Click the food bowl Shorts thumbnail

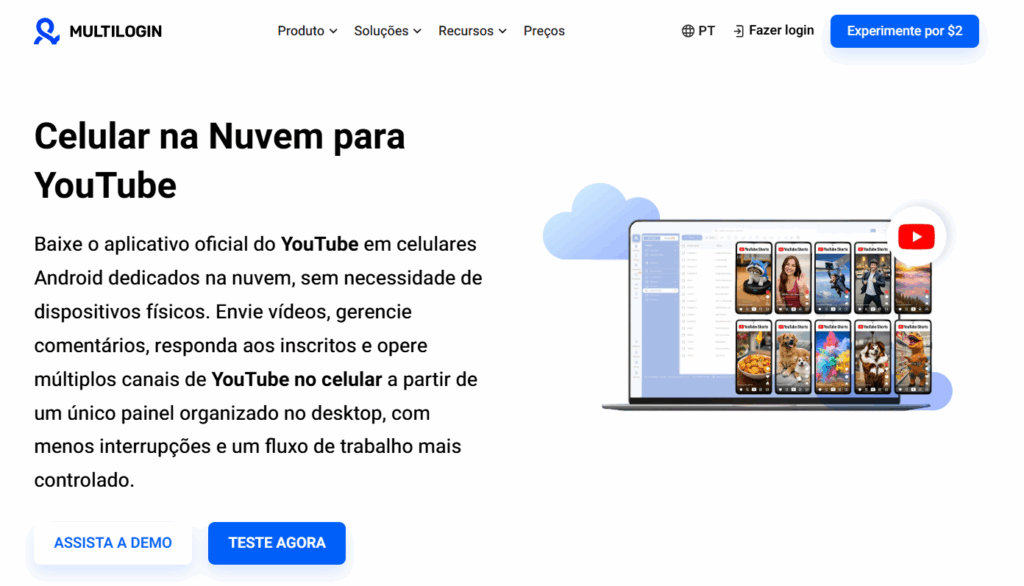click(x=754, y=357)
